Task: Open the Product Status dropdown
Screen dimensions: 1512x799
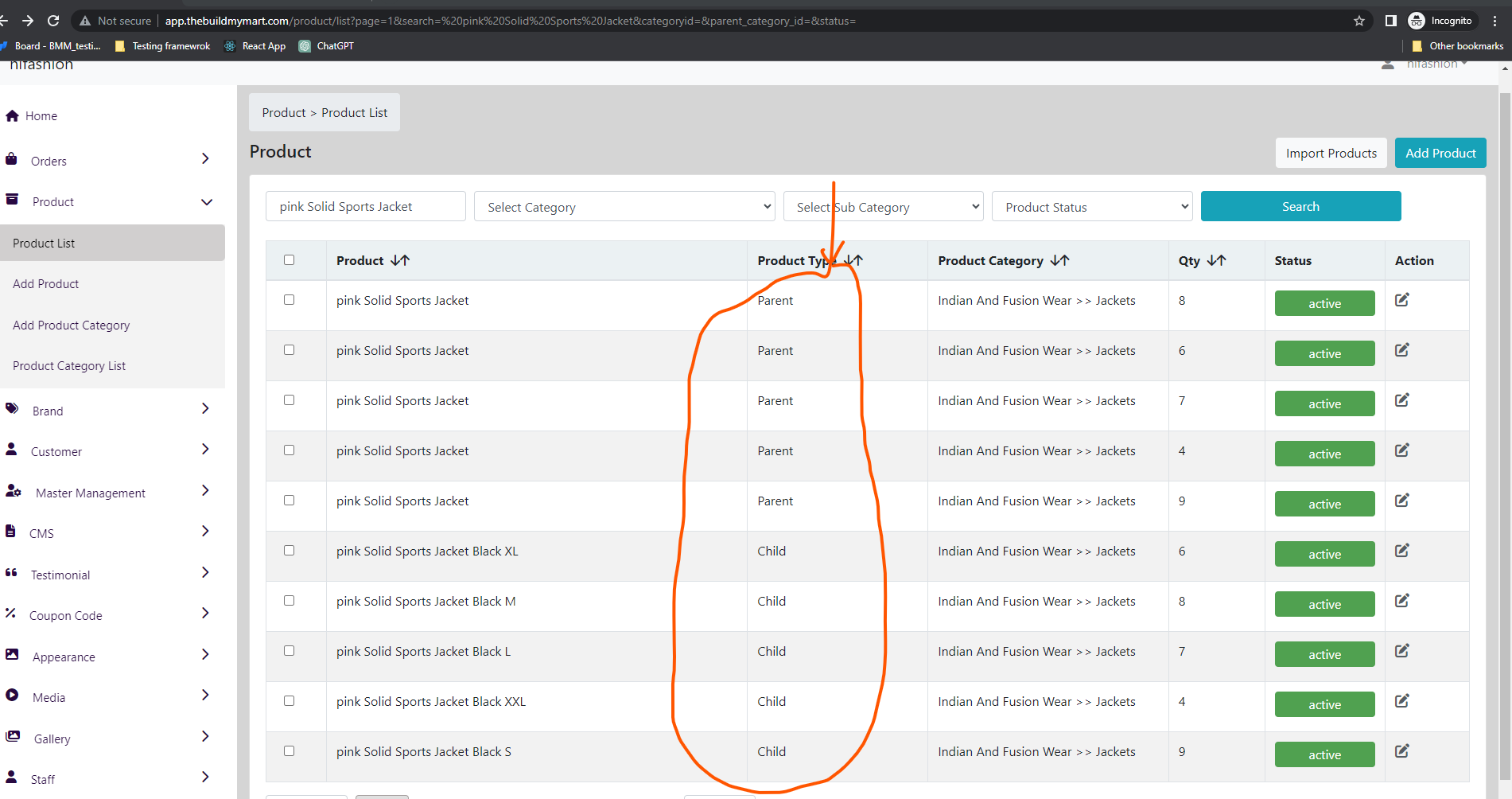Action: pyautogui.click(x=1092, y=207)
